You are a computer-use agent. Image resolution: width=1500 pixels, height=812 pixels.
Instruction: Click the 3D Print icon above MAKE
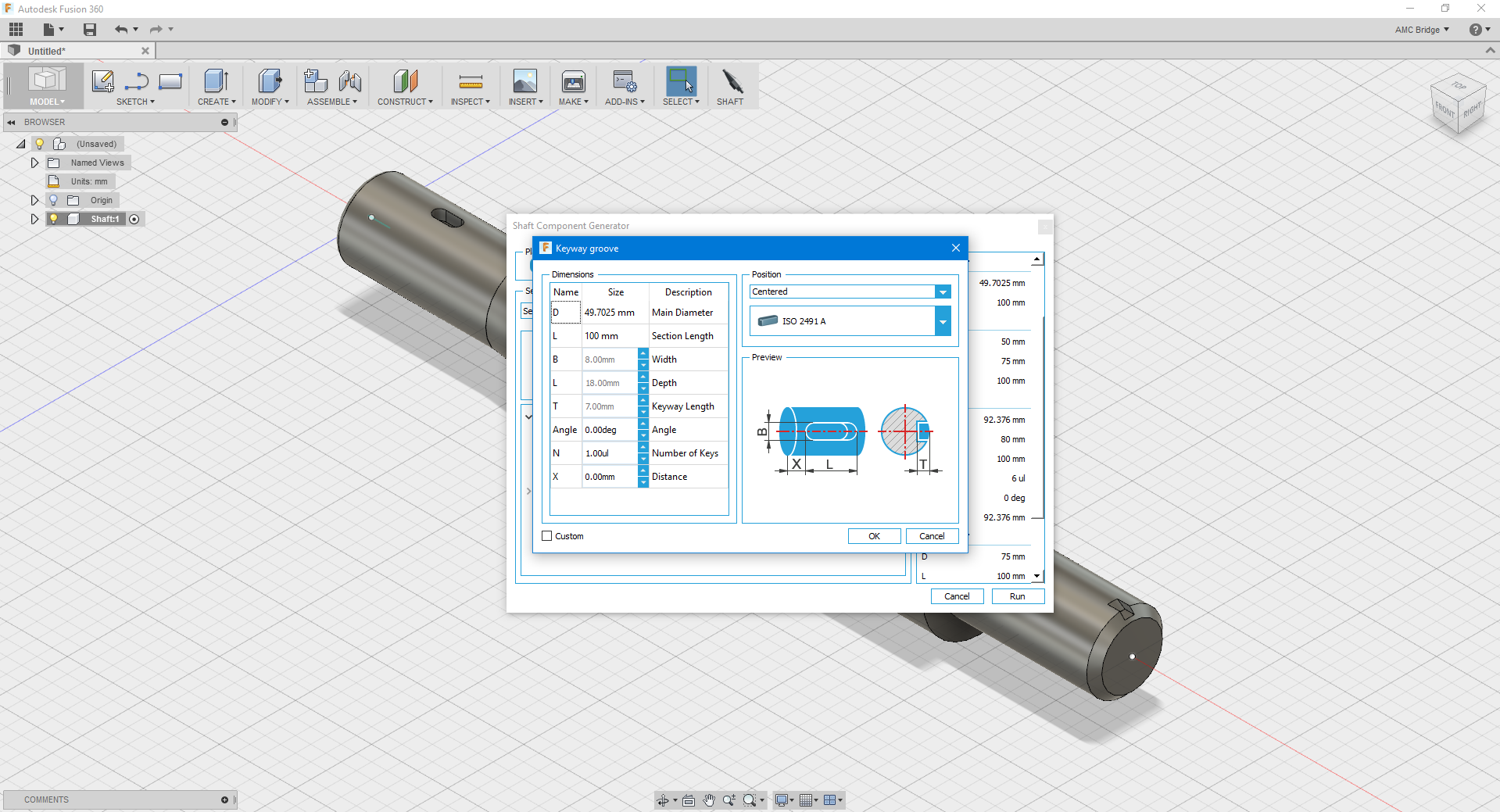(x=573, y=81)
